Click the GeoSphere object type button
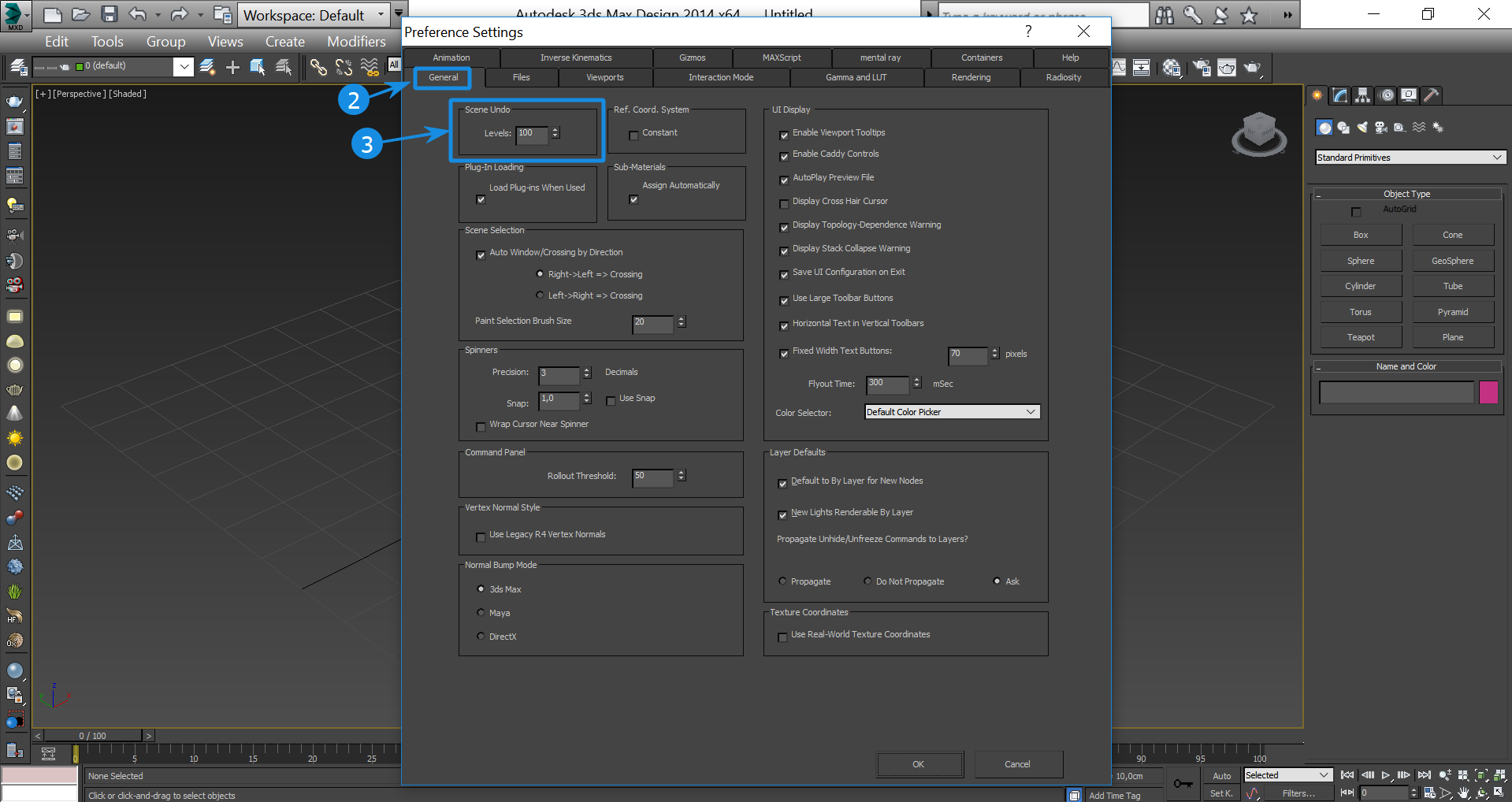This screenshot has width=1512, height=802. [1453, 261]
